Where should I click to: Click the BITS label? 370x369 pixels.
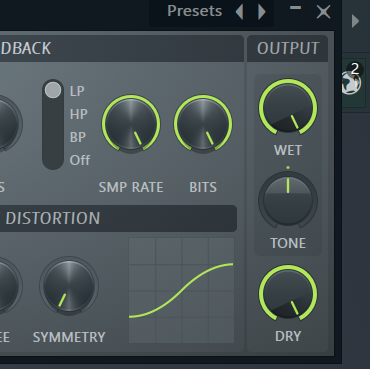[203, 187]
